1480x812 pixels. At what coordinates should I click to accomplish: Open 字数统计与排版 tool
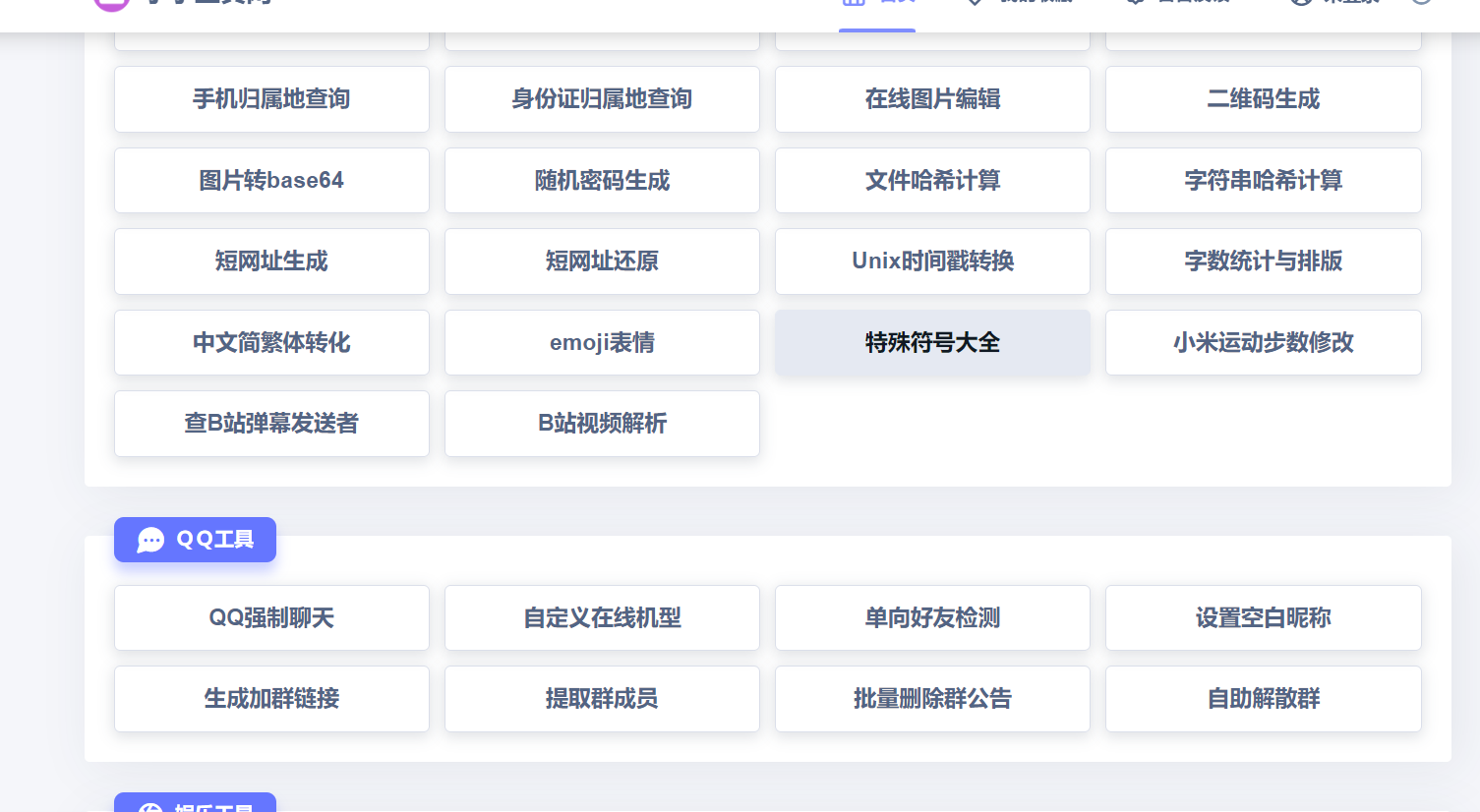tap(1263, 261)
